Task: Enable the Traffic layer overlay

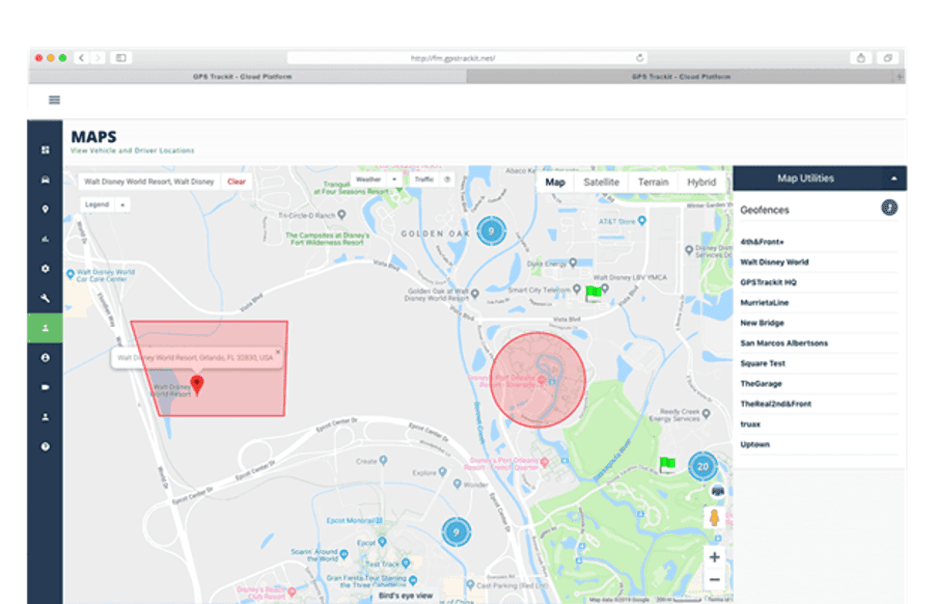Action: [x=424, y=179]
